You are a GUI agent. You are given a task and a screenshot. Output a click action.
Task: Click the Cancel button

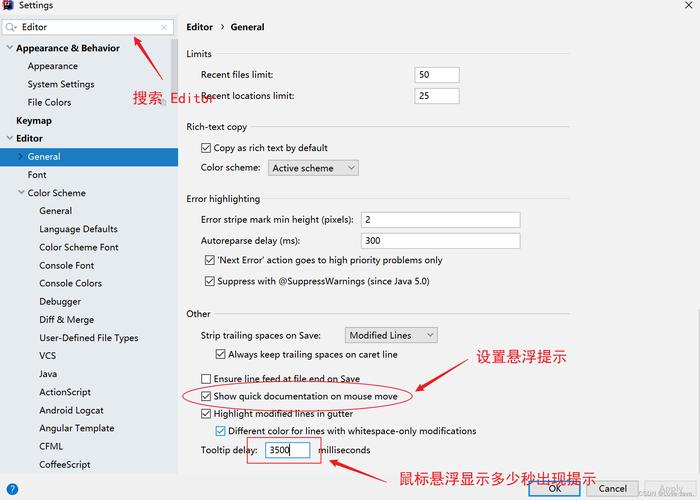[x=612, y=489]
